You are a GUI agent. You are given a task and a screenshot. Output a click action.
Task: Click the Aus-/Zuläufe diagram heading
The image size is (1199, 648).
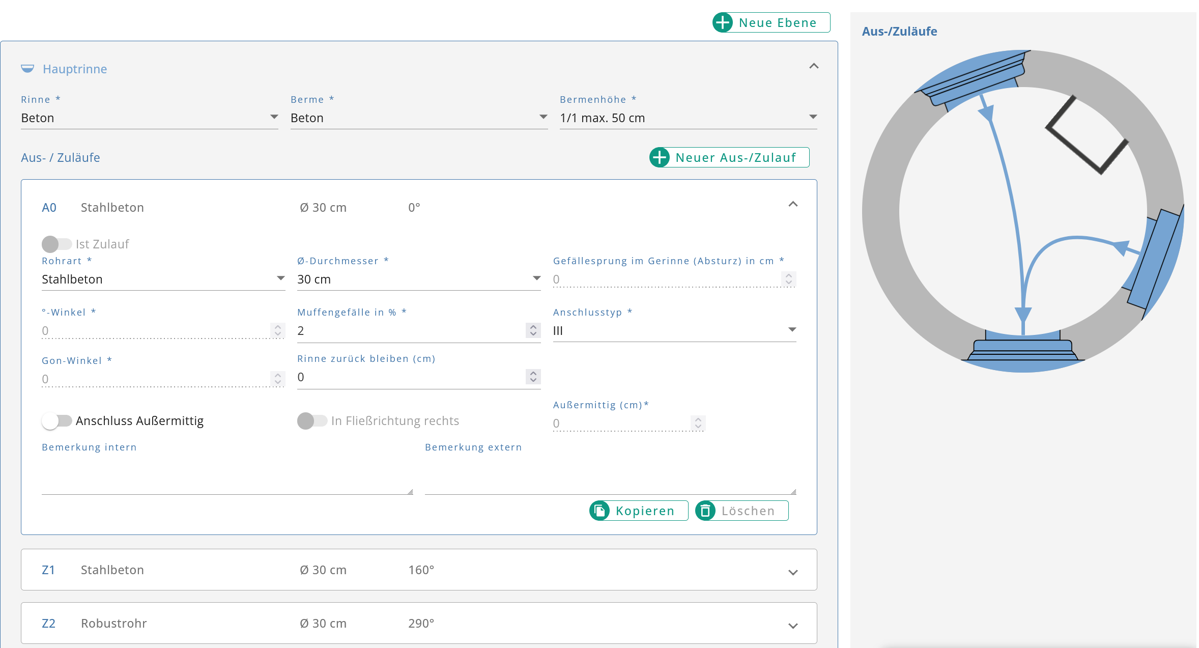[899, 31]
